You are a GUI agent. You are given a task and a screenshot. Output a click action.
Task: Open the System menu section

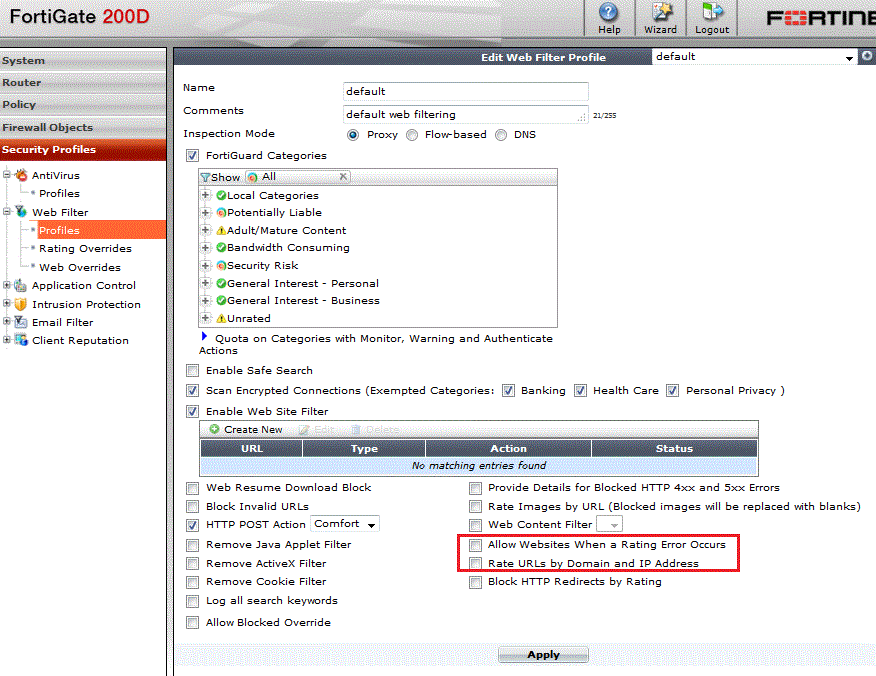click(x=83, y=60)
